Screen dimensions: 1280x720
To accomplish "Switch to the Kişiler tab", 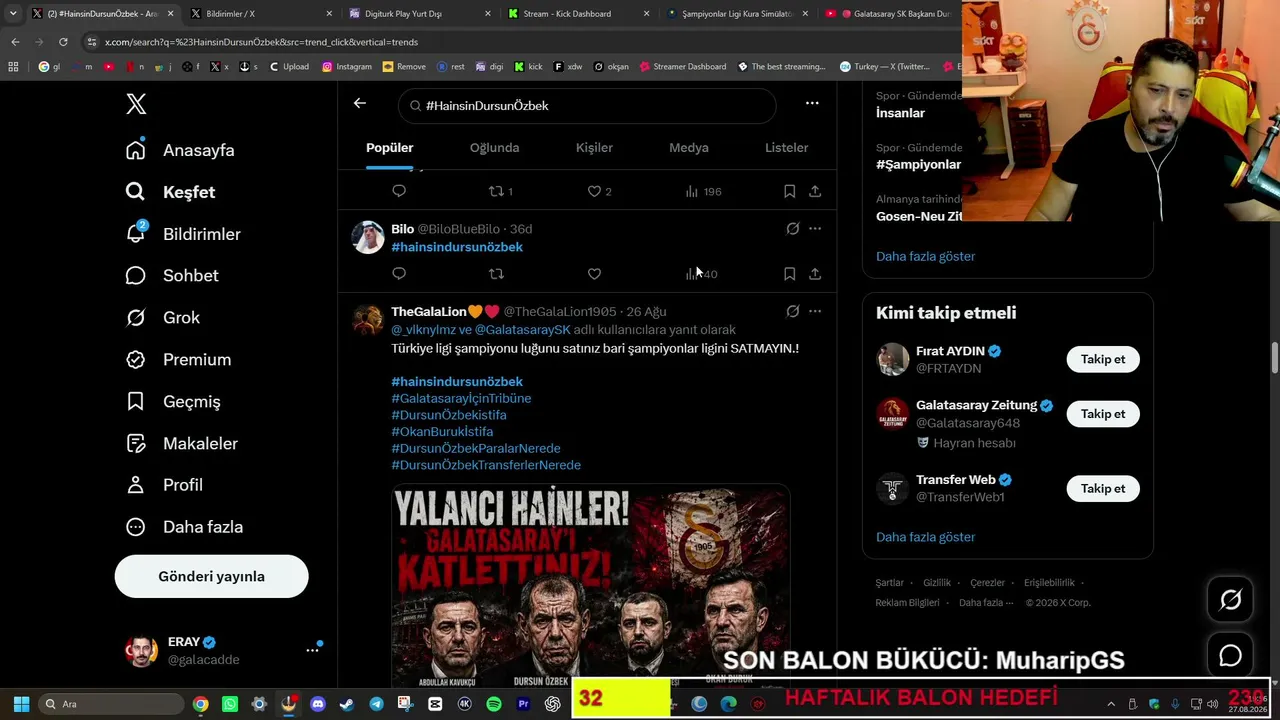I will (x=594, y=148).
